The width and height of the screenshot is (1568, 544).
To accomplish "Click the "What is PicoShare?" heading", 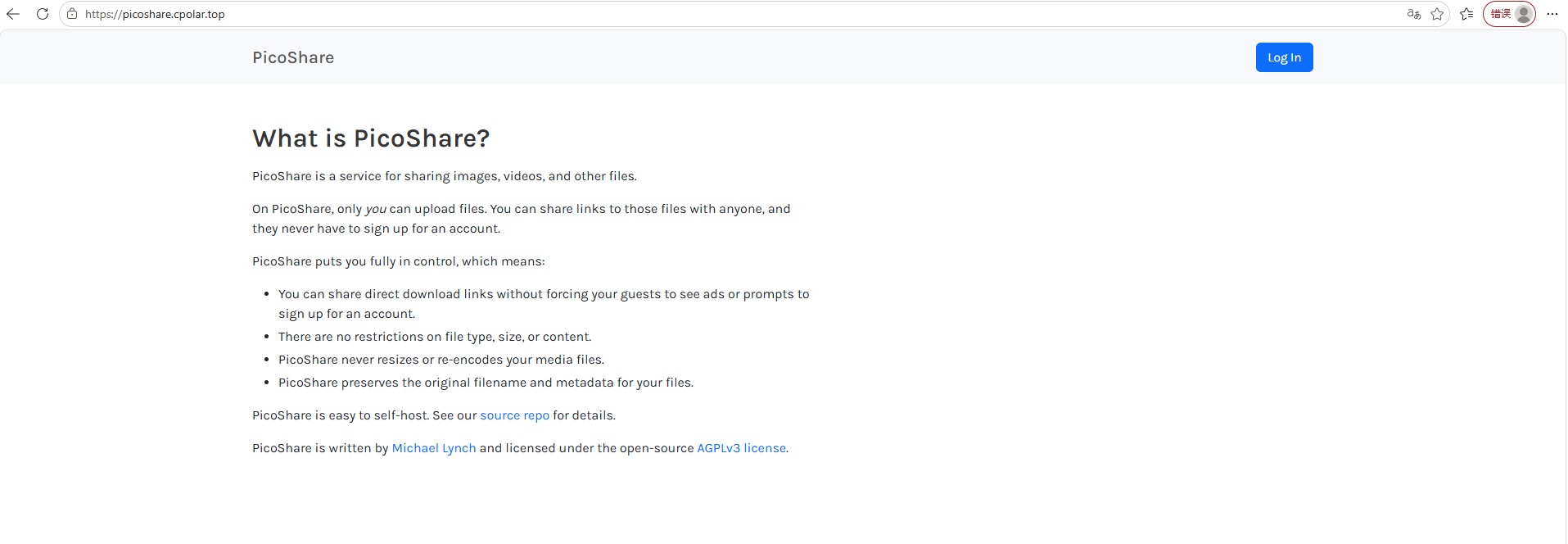I will pyautogui.click(x=371, y=138).
